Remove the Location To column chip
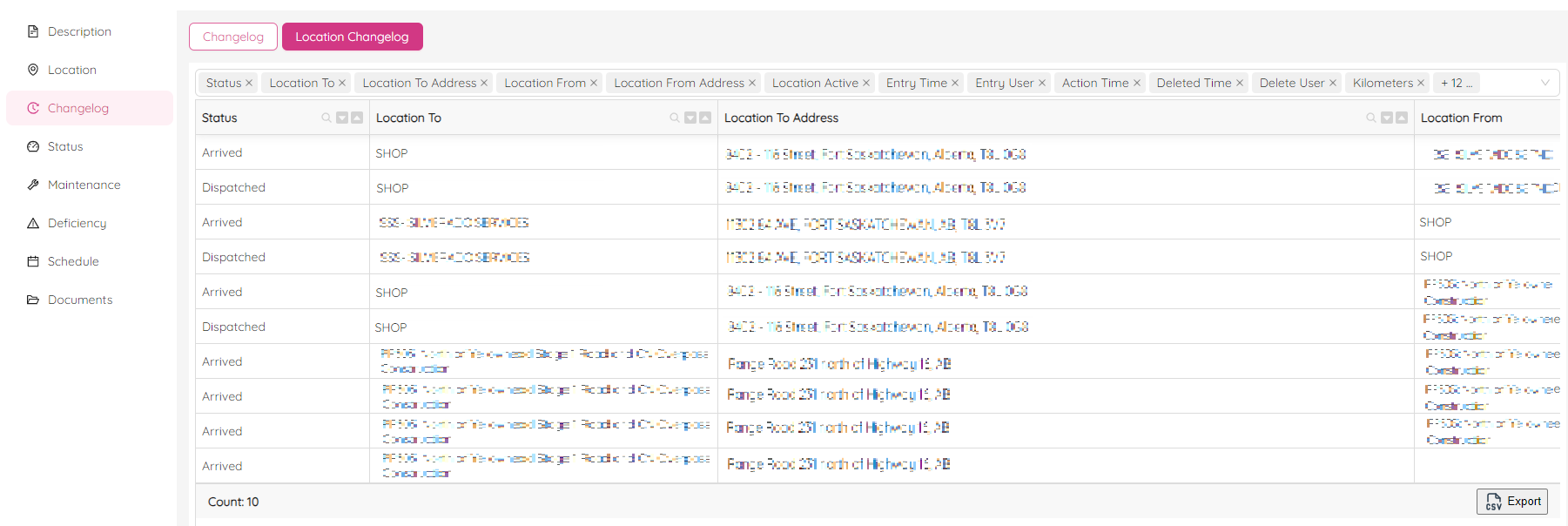This screenshot has height=526, width=1568. pos(342,83)
